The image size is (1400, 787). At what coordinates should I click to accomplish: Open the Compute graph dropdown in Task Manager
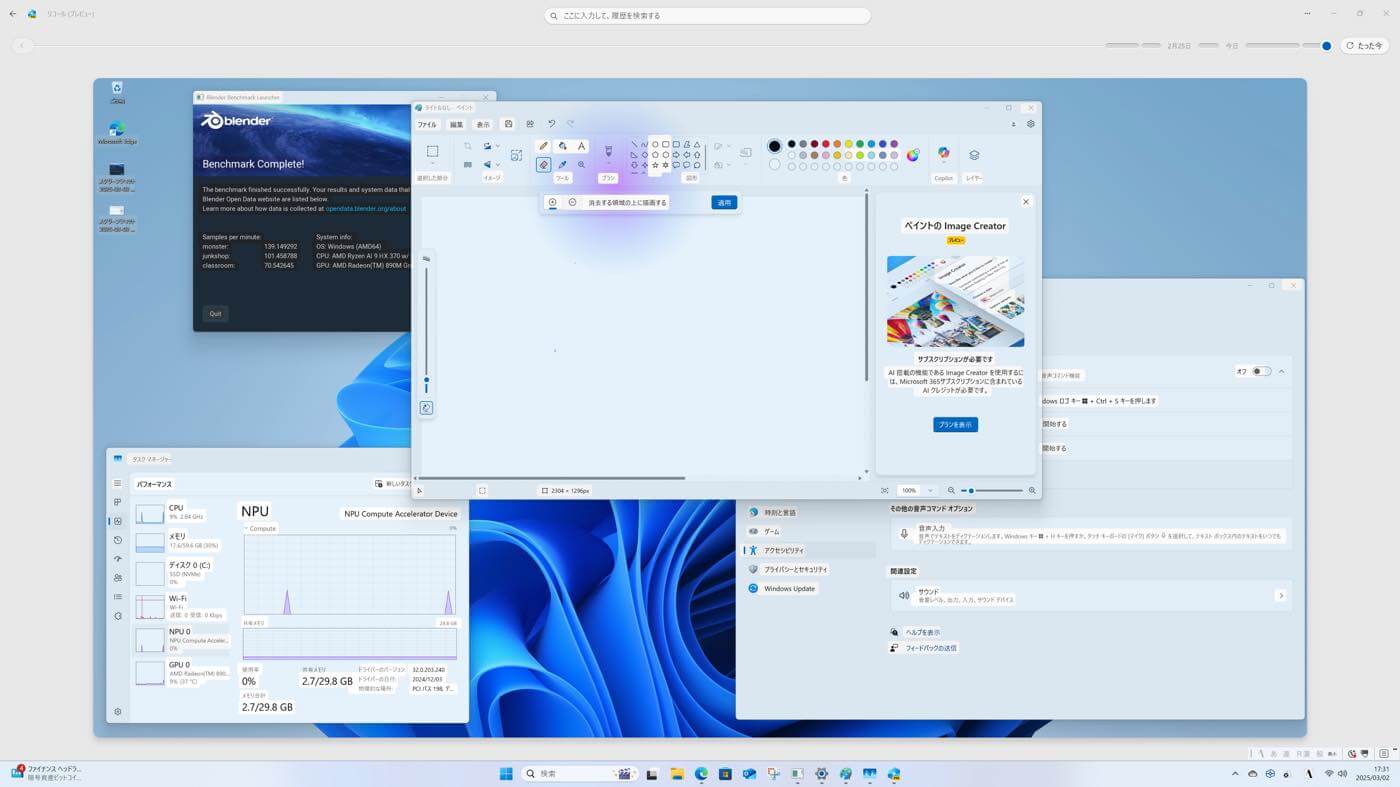coord(260,528)
